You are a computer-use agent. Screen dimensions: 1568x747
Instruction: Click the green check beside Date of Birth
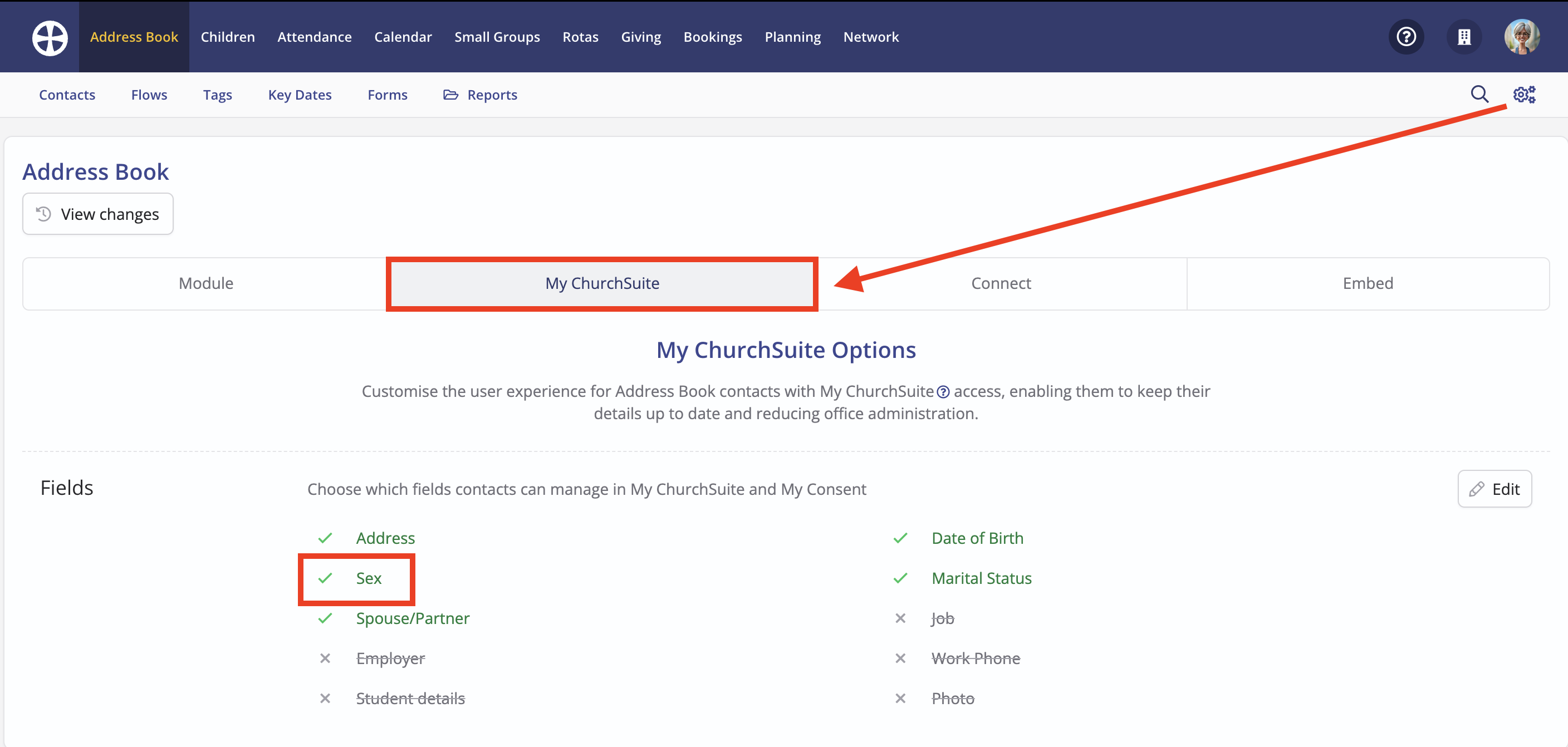[x=900, y=538]
